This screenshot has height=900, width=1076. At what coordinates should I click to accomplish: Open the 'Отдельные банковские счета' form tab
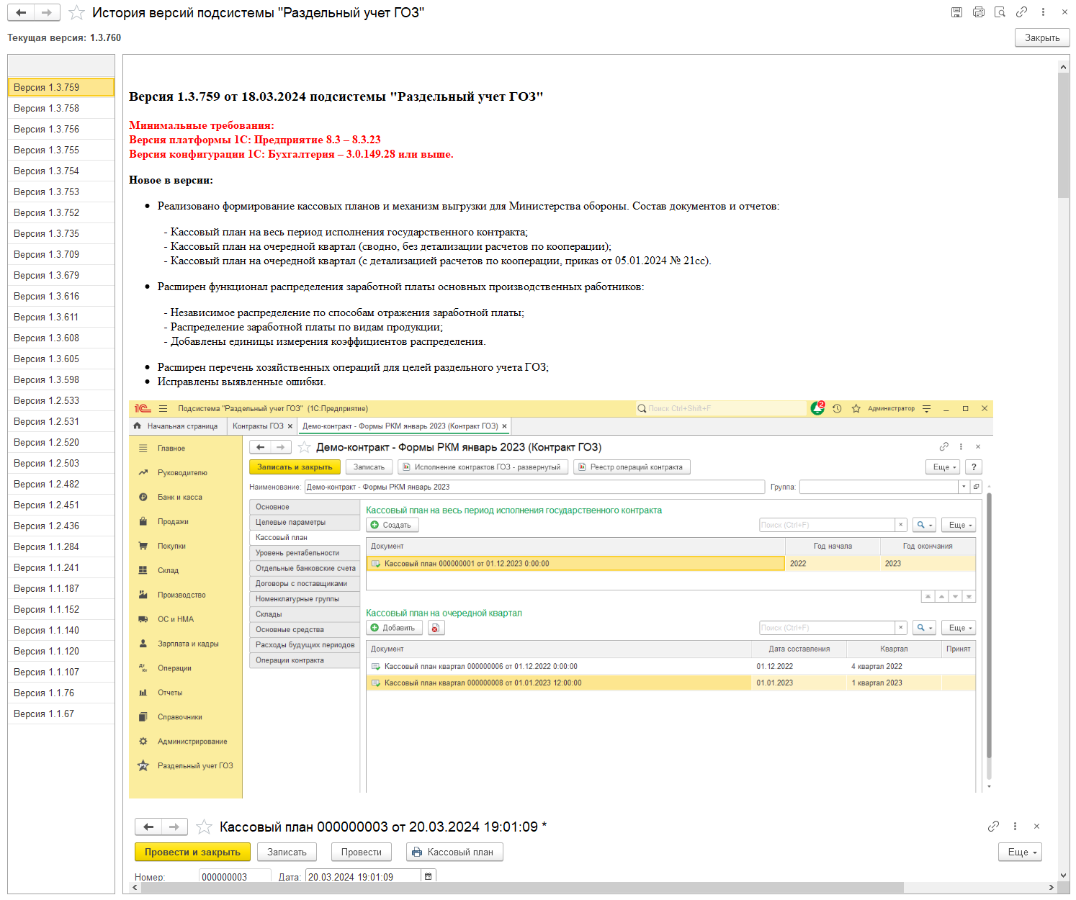[304, 568]
